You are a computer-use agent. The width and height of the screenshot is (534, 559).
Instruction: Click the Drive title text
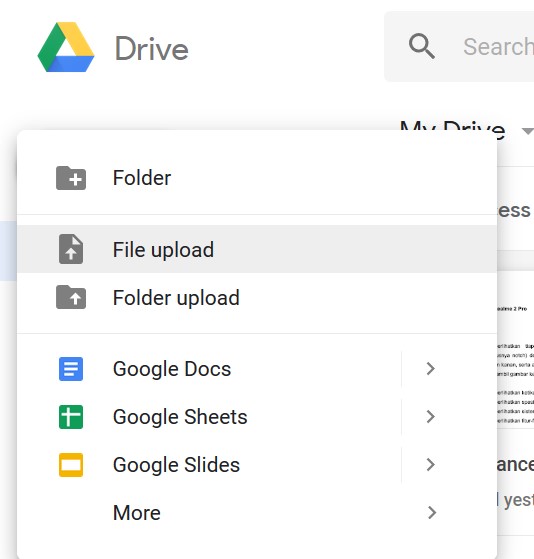tap(152, 48)
